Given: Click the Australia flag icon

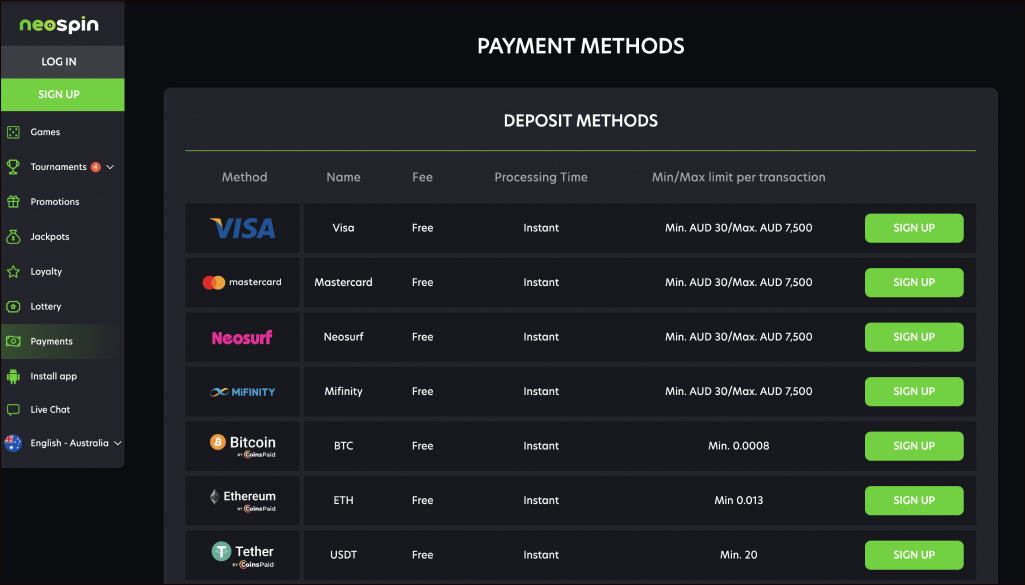Looking at the screenshot, I should 13,443.
